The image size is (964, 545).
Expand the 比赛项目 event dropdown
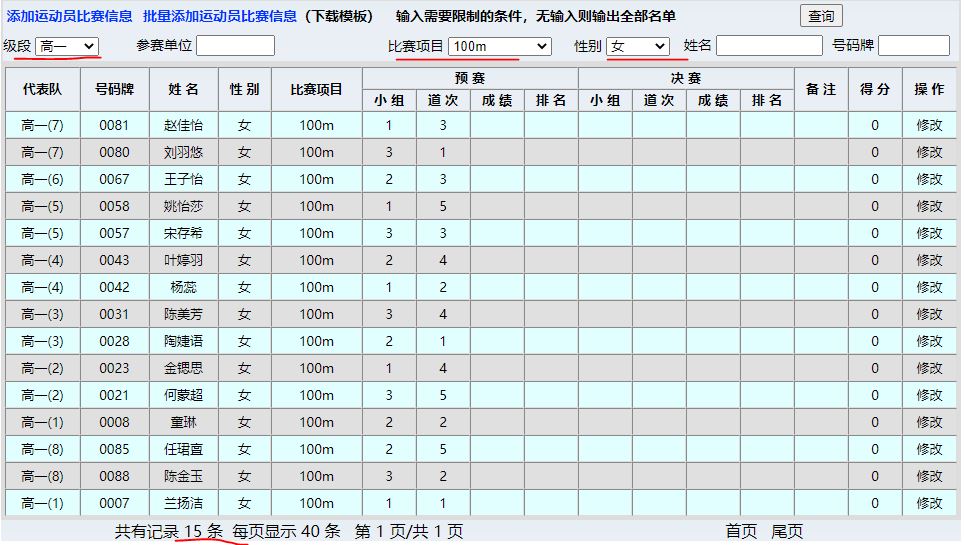click(499, 46)
